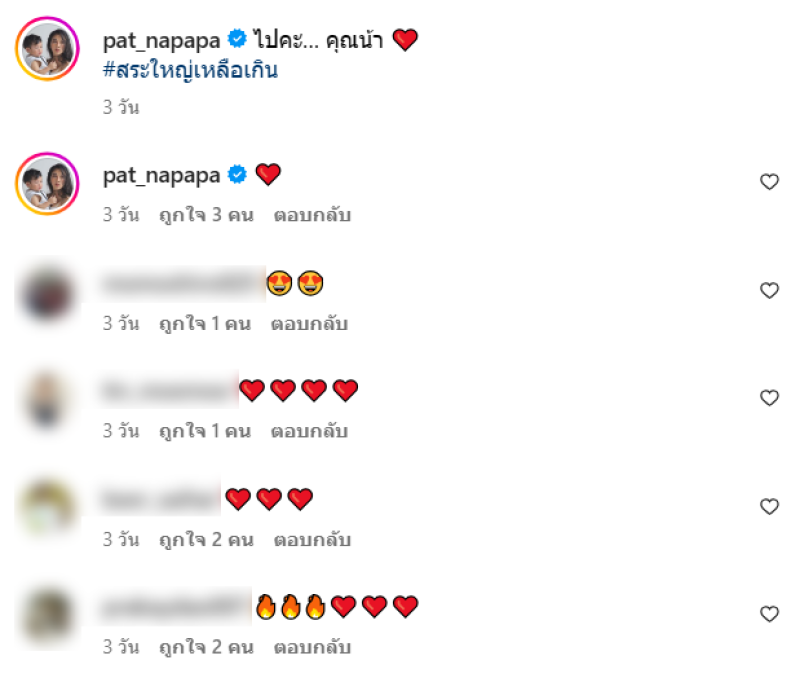Open the hashtag #สระใหญ่เหลือเกิน

tap(190, 70)
